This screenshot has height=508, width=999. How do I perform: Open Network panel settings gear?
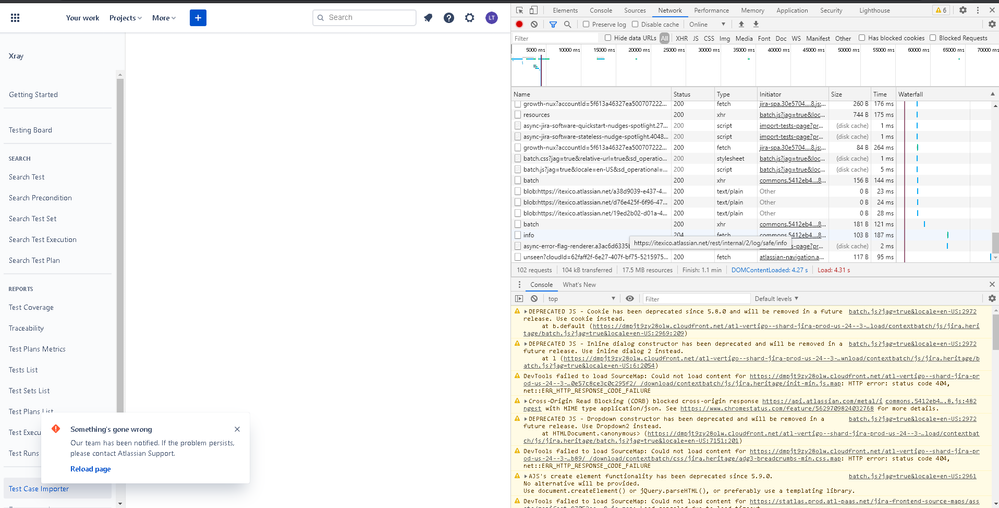point(991,24)
